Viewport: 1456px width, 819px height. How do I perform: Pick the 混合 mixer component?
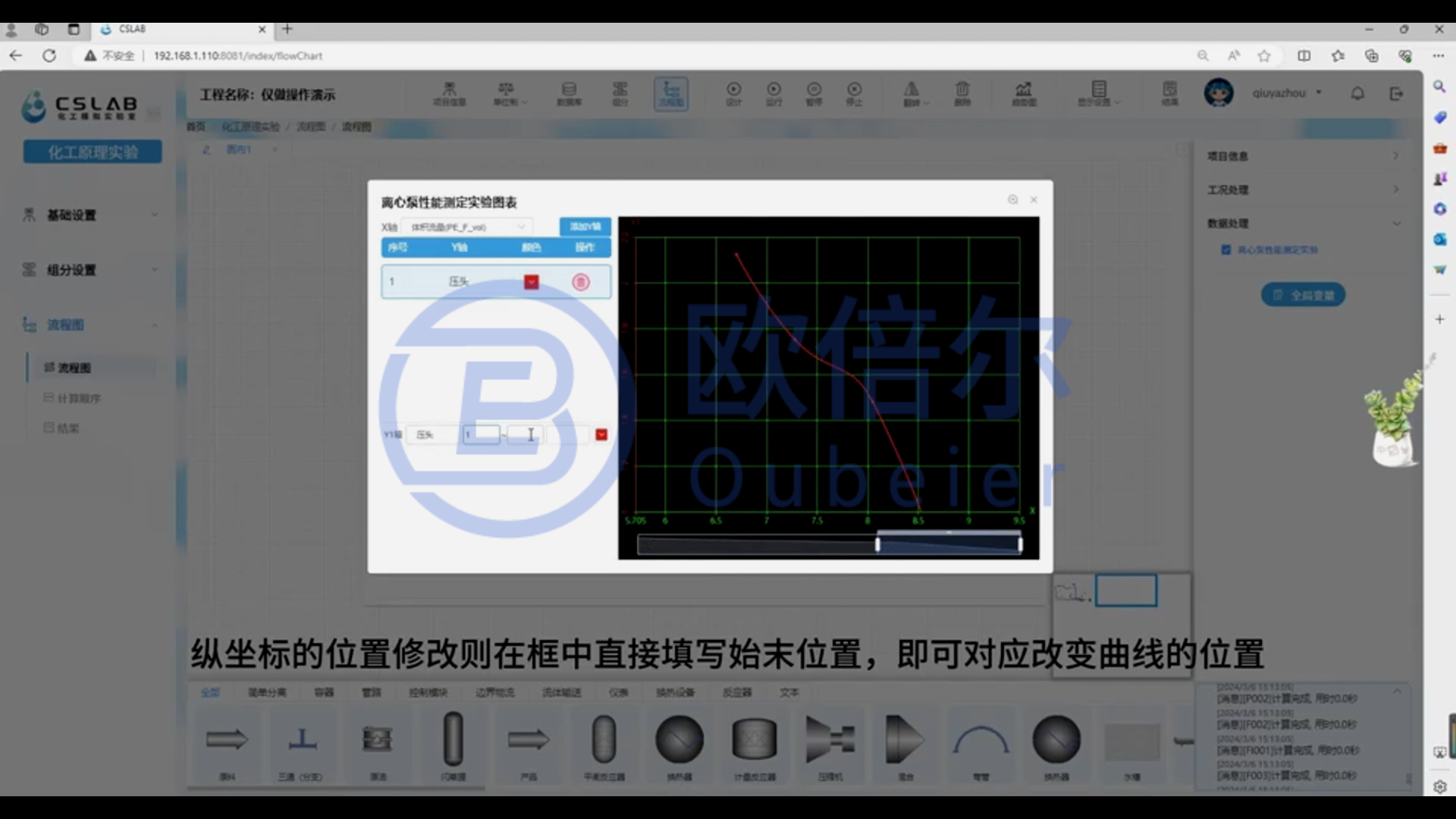coord(905,746)
